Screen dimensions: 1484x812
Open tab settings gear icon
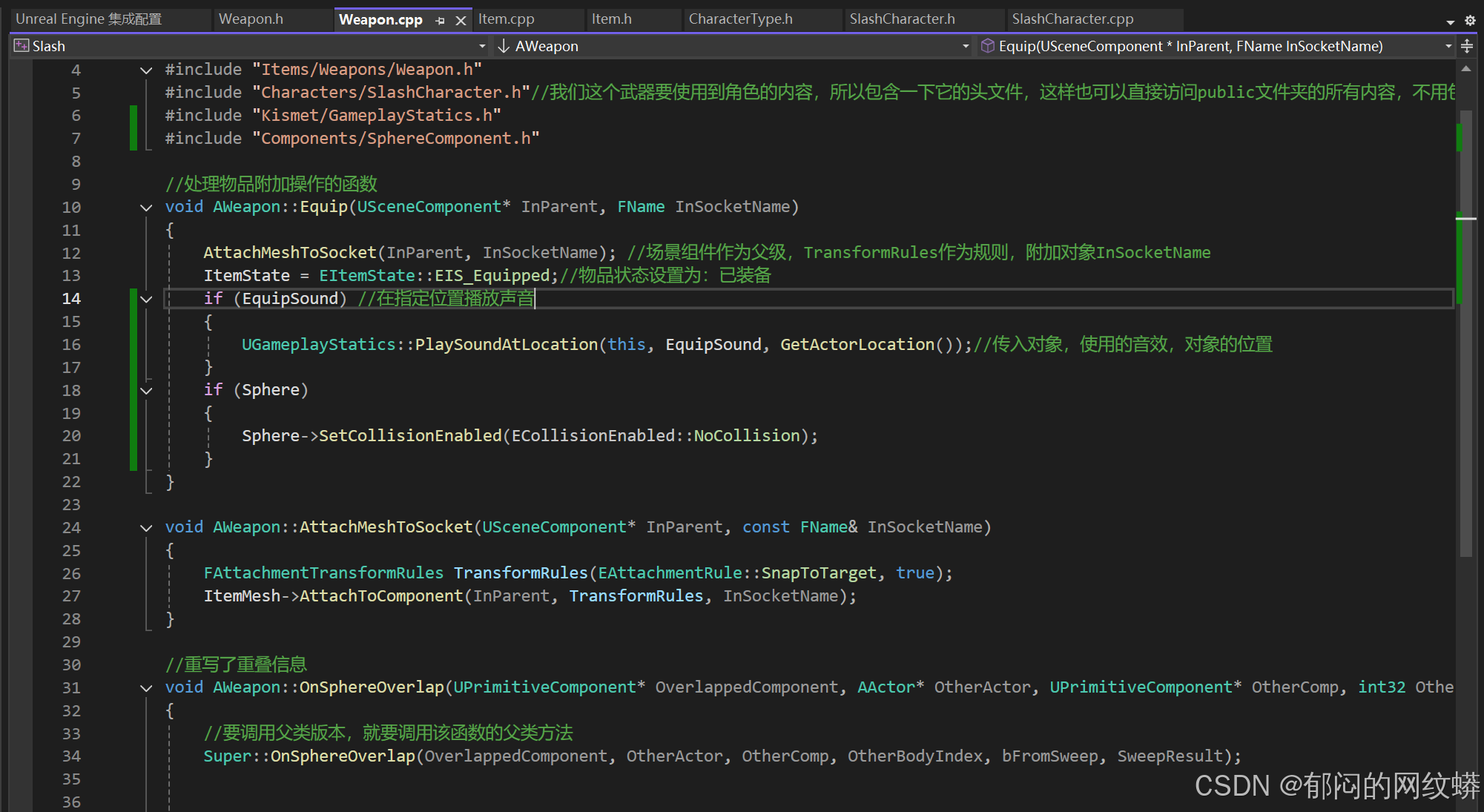coord(1469,21)
